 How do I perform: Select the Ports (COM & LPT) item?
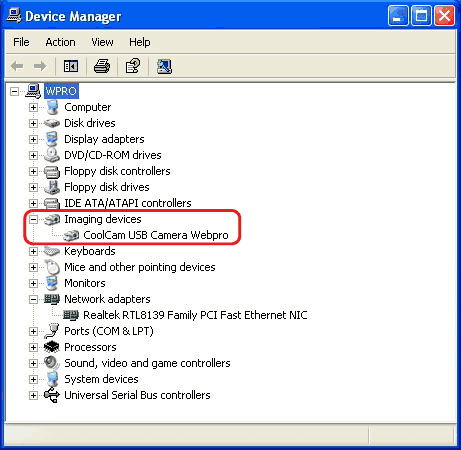[109, 331]
